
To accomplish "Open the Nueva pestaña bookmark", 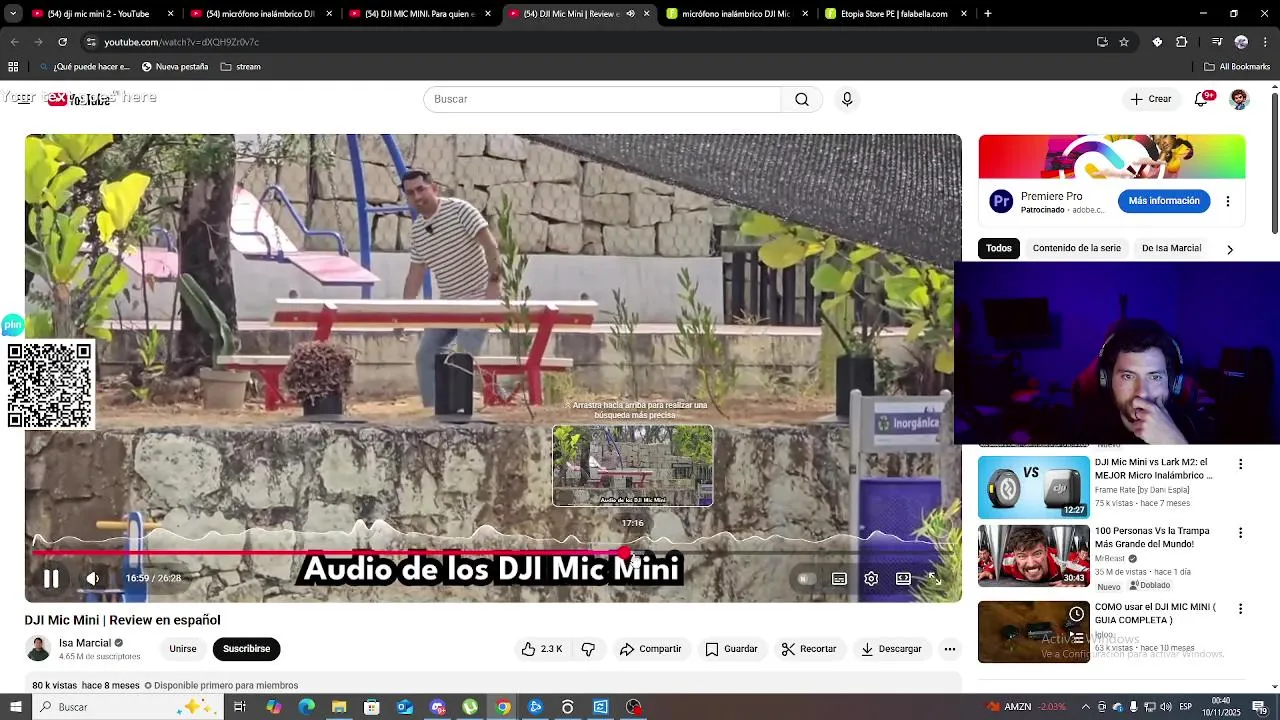I will pos(174,67).
